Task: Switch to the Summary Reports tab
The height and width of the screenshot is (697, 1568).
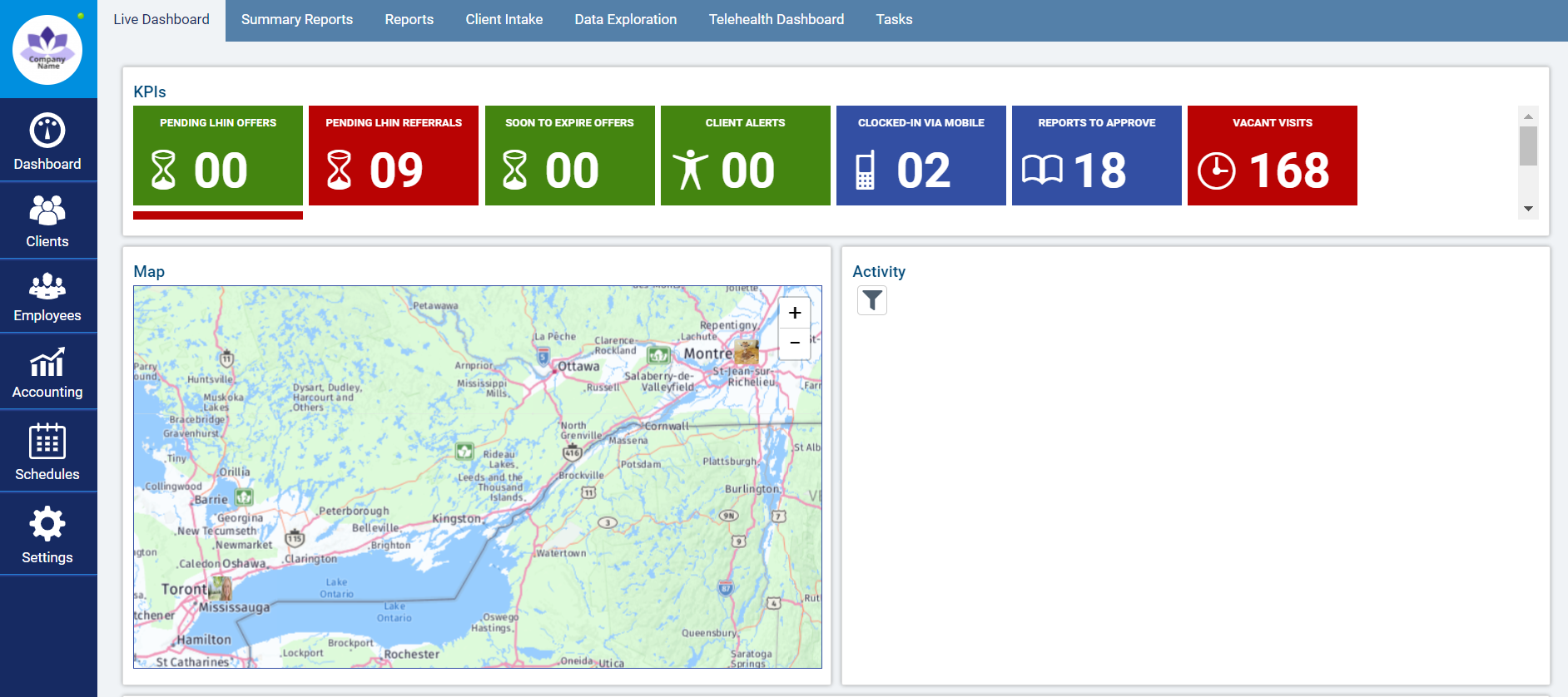Action: (x=296, y=20)
